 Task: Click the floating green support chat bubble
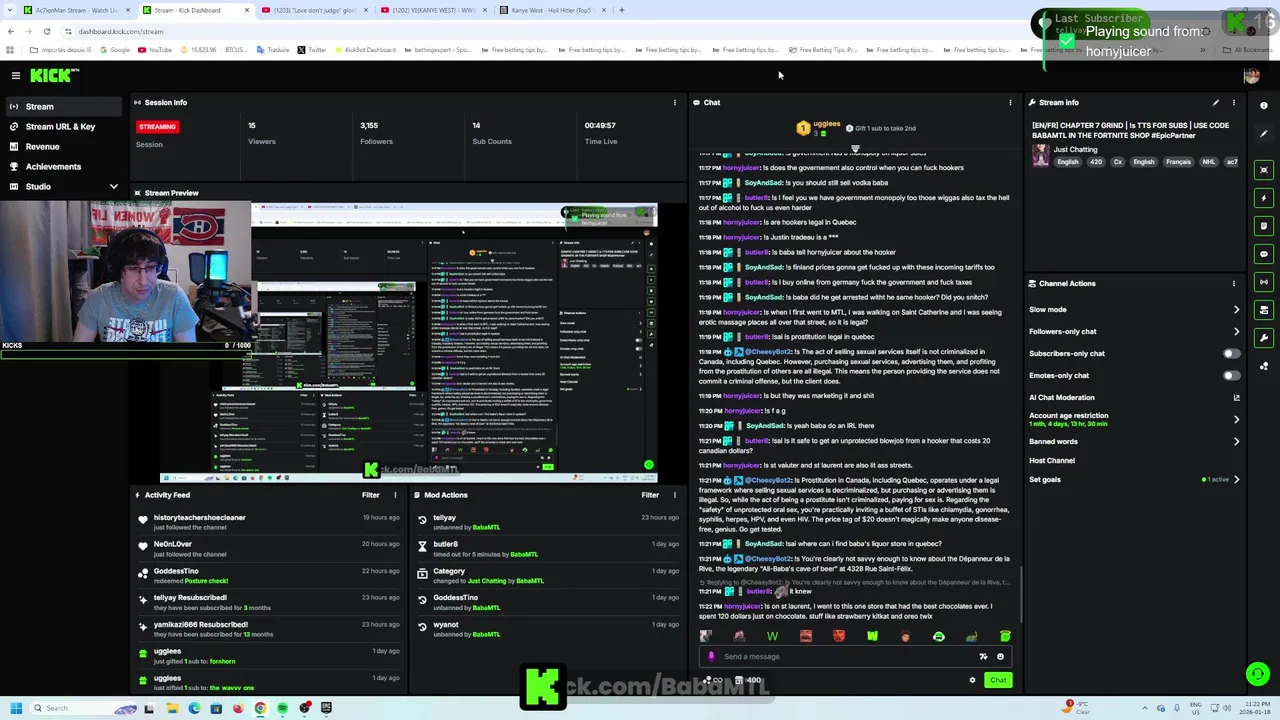tap(1257, 674)
